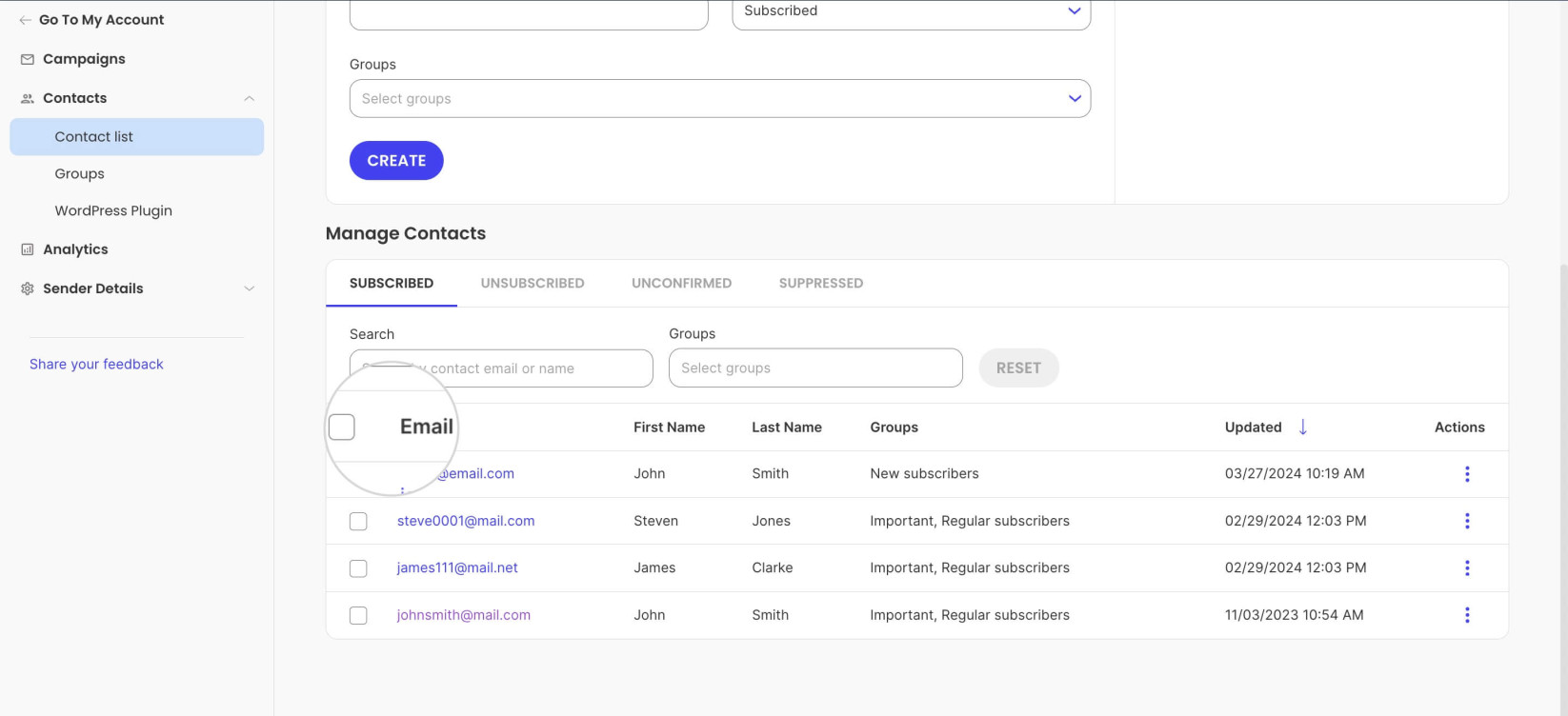Screen dimensions: 1568x716
Task: Click the Campaigns envelope icon
Action: (x=28, y=59)
